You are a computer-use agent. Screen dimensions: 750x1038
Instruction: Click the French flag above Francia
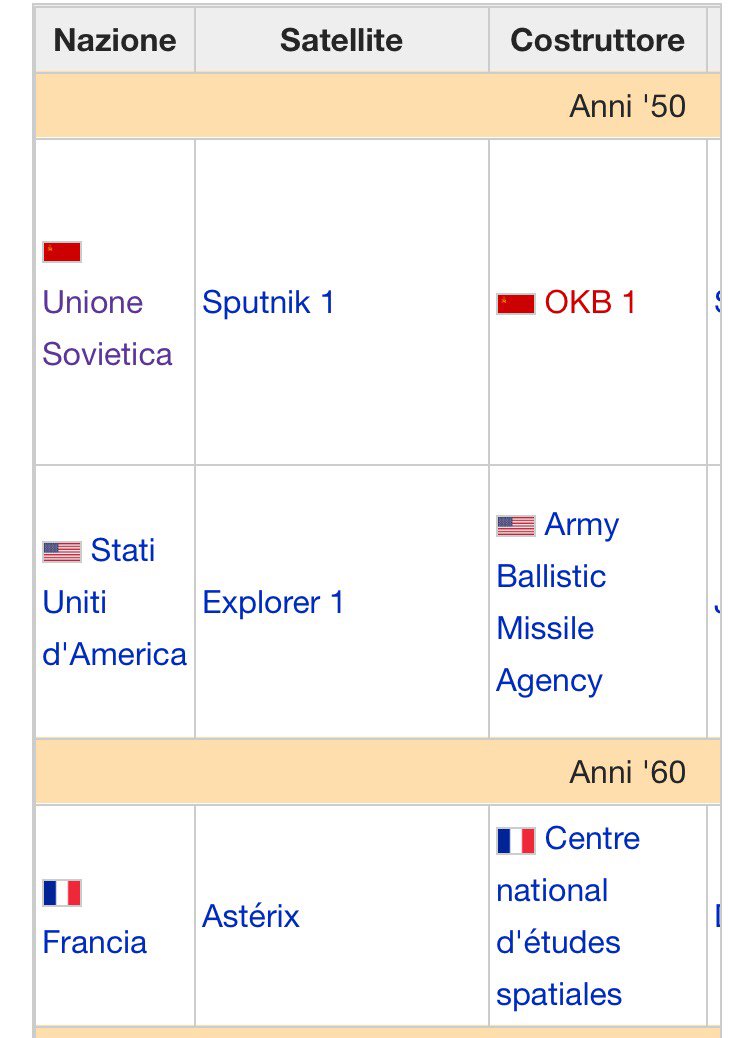pyautogui.click(x=62, y=892)
